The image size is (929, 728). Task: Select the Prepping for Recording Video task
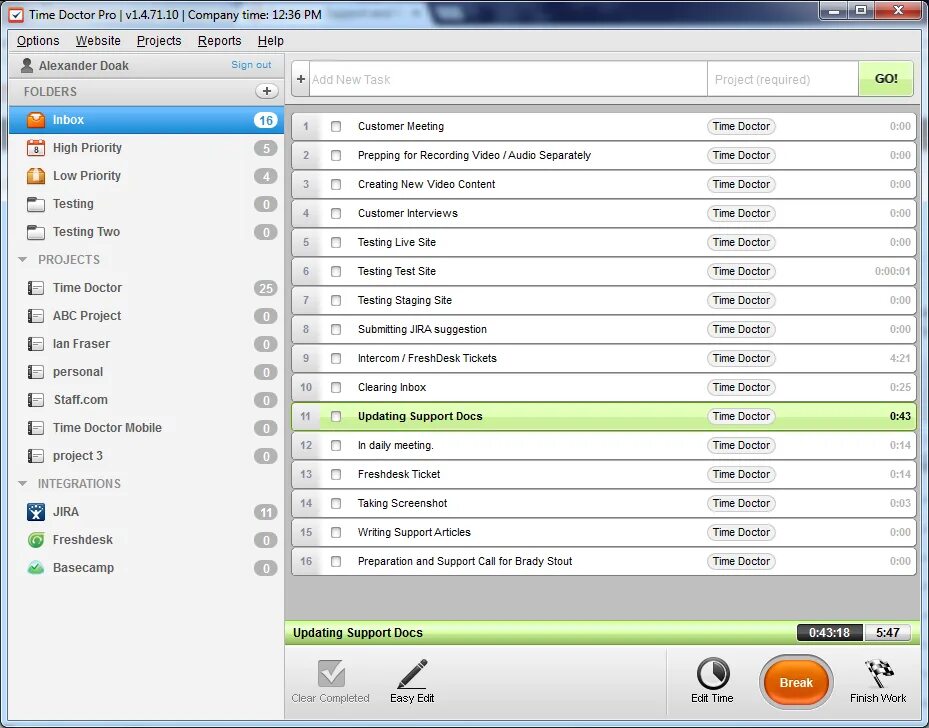click(x=604, y=155)
